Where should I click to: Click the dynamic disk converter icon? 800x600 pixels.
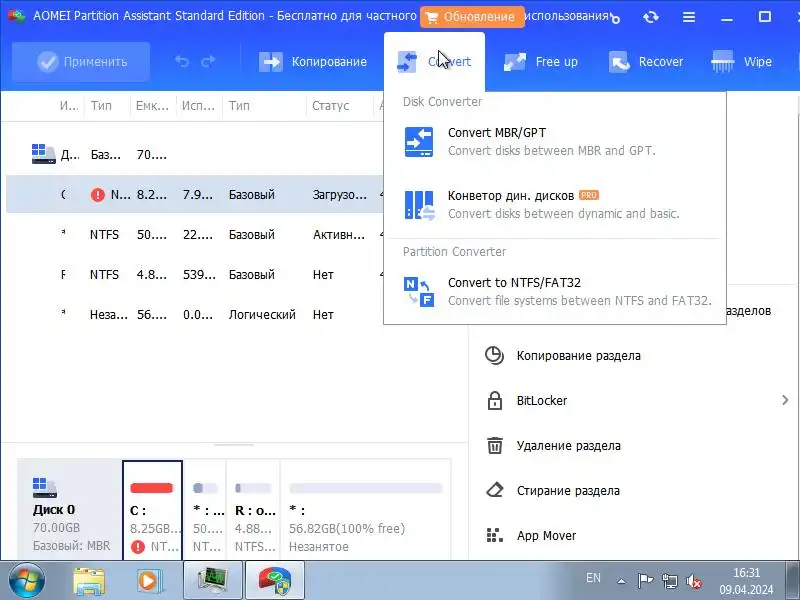(x=419, y=205)
